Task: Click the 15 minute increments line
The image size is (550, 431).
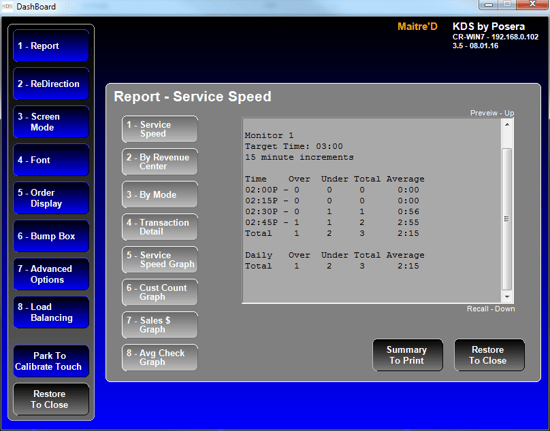Action: pyautogui.click(x=299, y=157)
